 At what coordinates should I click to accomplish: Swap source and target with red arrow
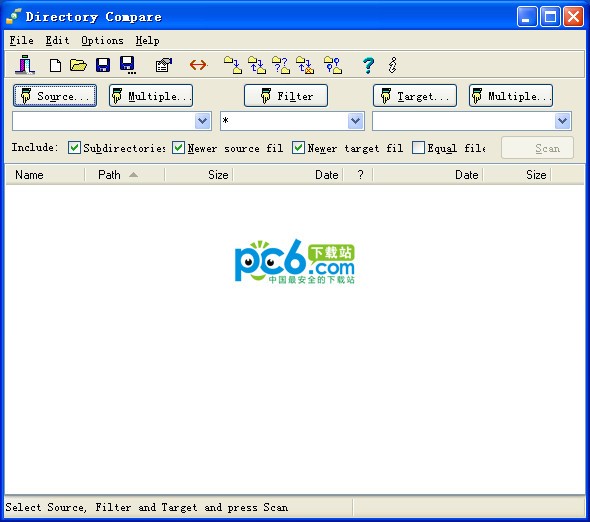point(198,65)
